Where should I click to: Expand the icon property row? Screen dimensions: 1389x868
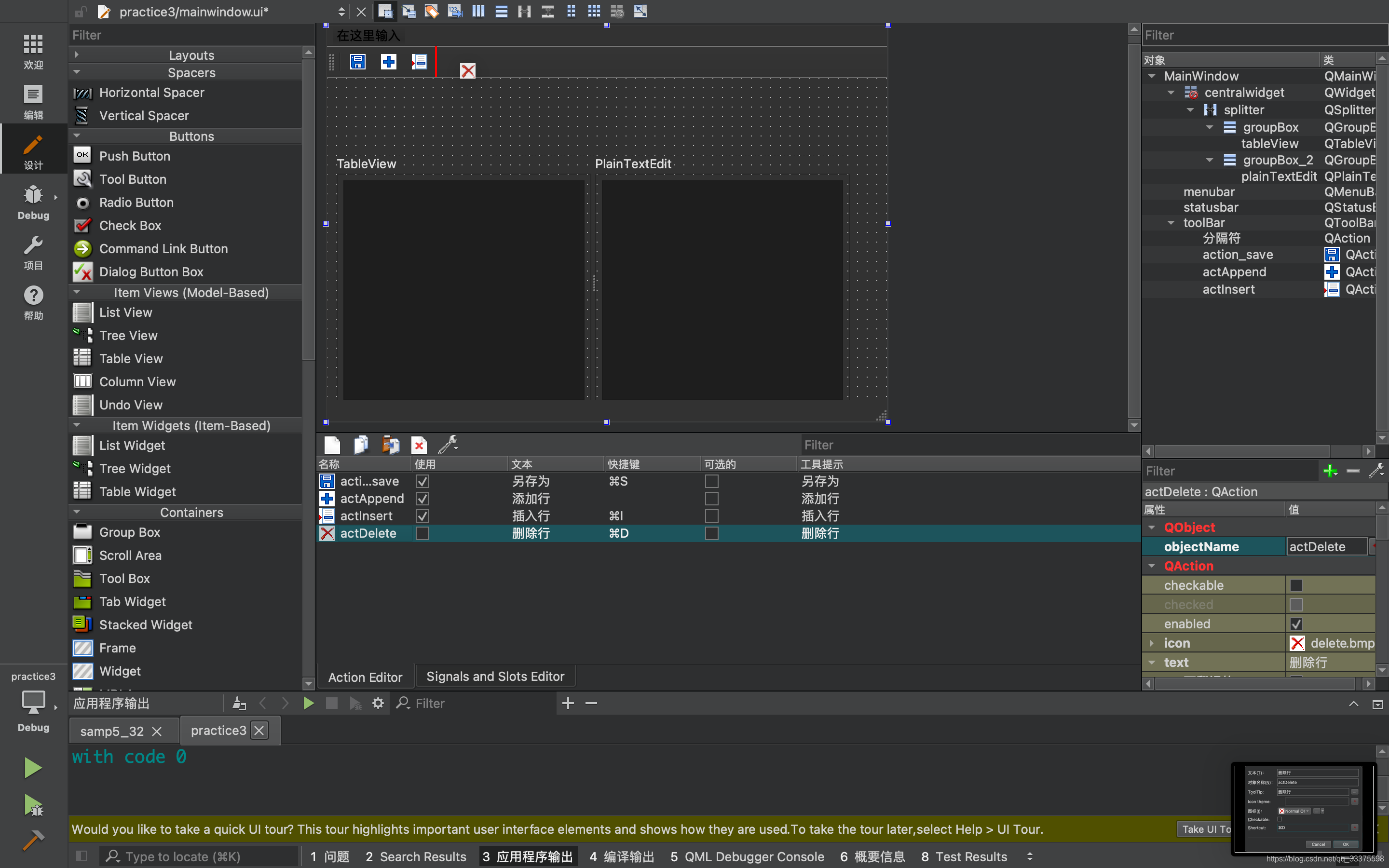[1151, 643]
